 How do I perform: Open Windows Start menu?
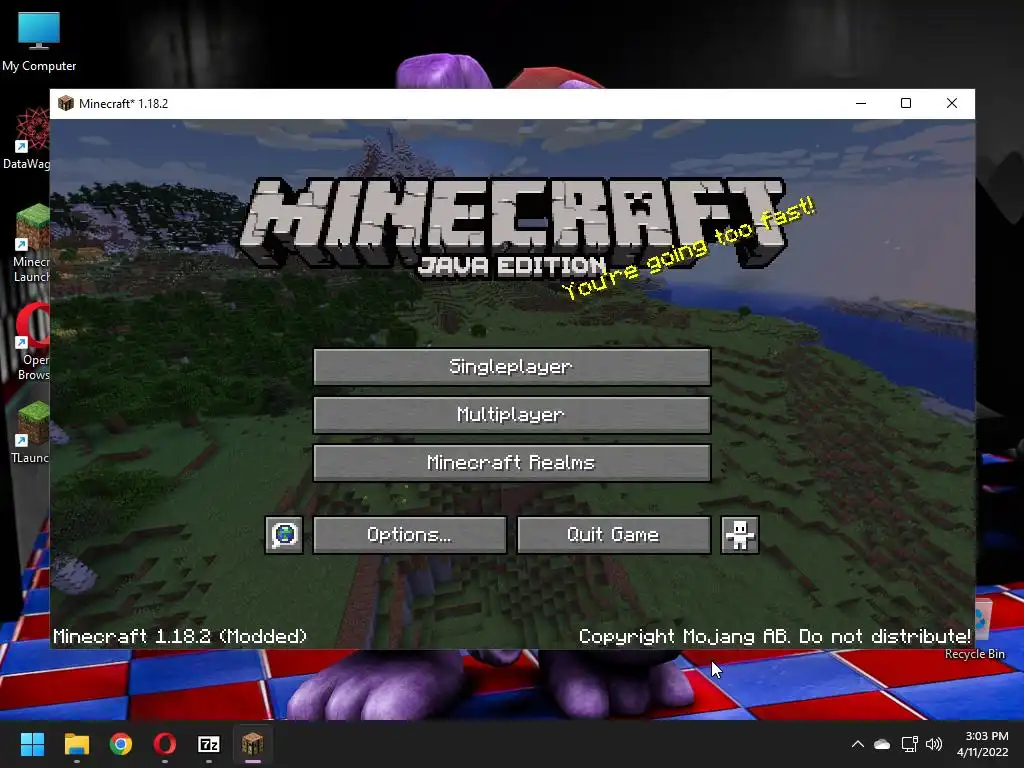(x=32, y=744)
